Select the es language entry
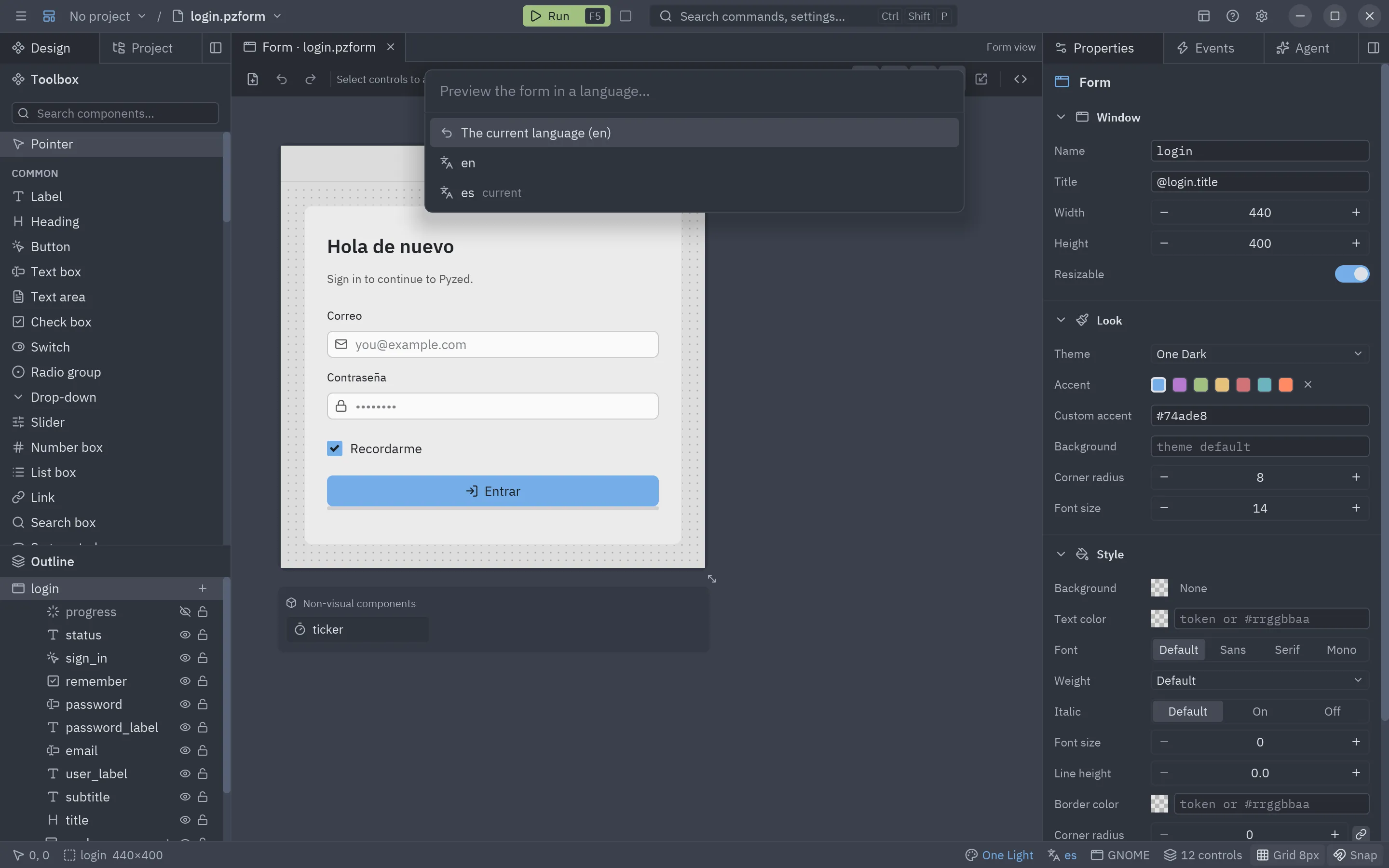Screen dimensions: 1389x868 tap(694, 193)
